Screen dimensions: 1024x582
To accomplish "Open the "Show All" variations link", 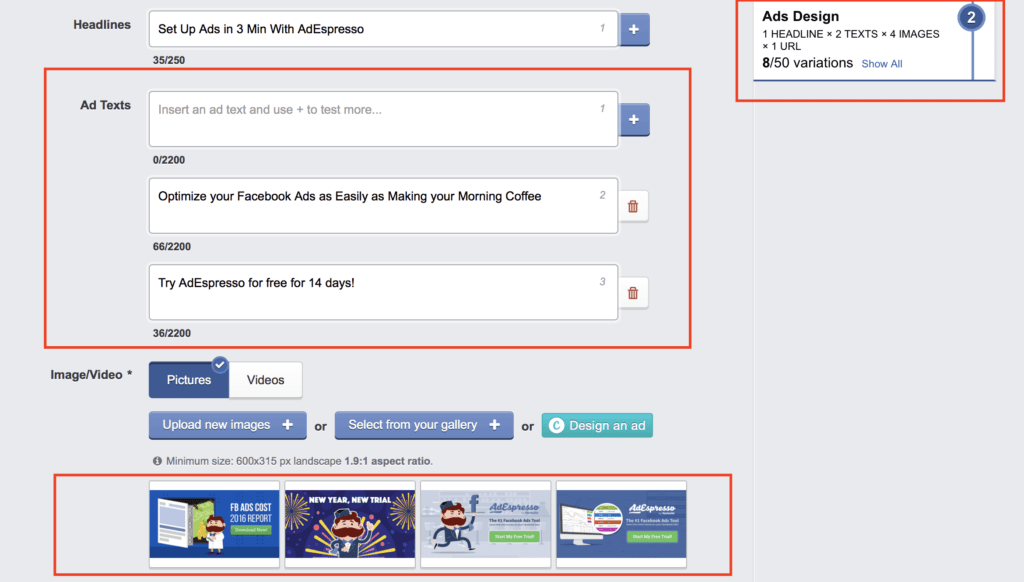I will point(881,63).
